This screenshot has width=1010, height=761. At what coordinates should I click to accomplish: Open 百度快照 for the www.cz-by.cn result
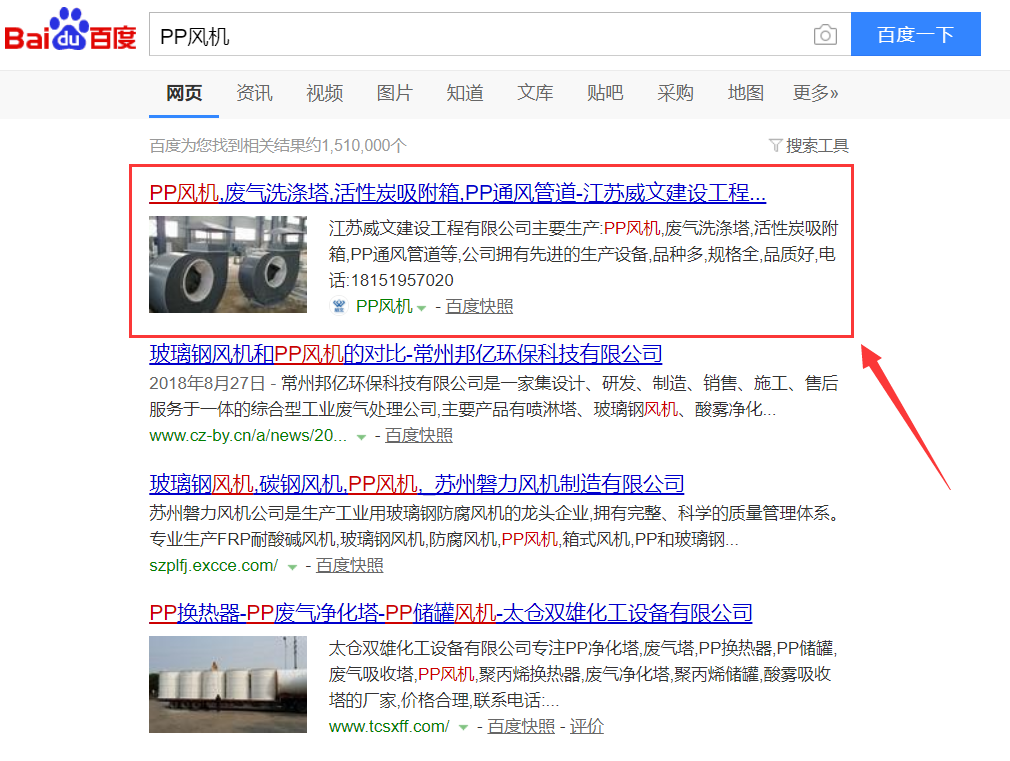coord(419,436)
